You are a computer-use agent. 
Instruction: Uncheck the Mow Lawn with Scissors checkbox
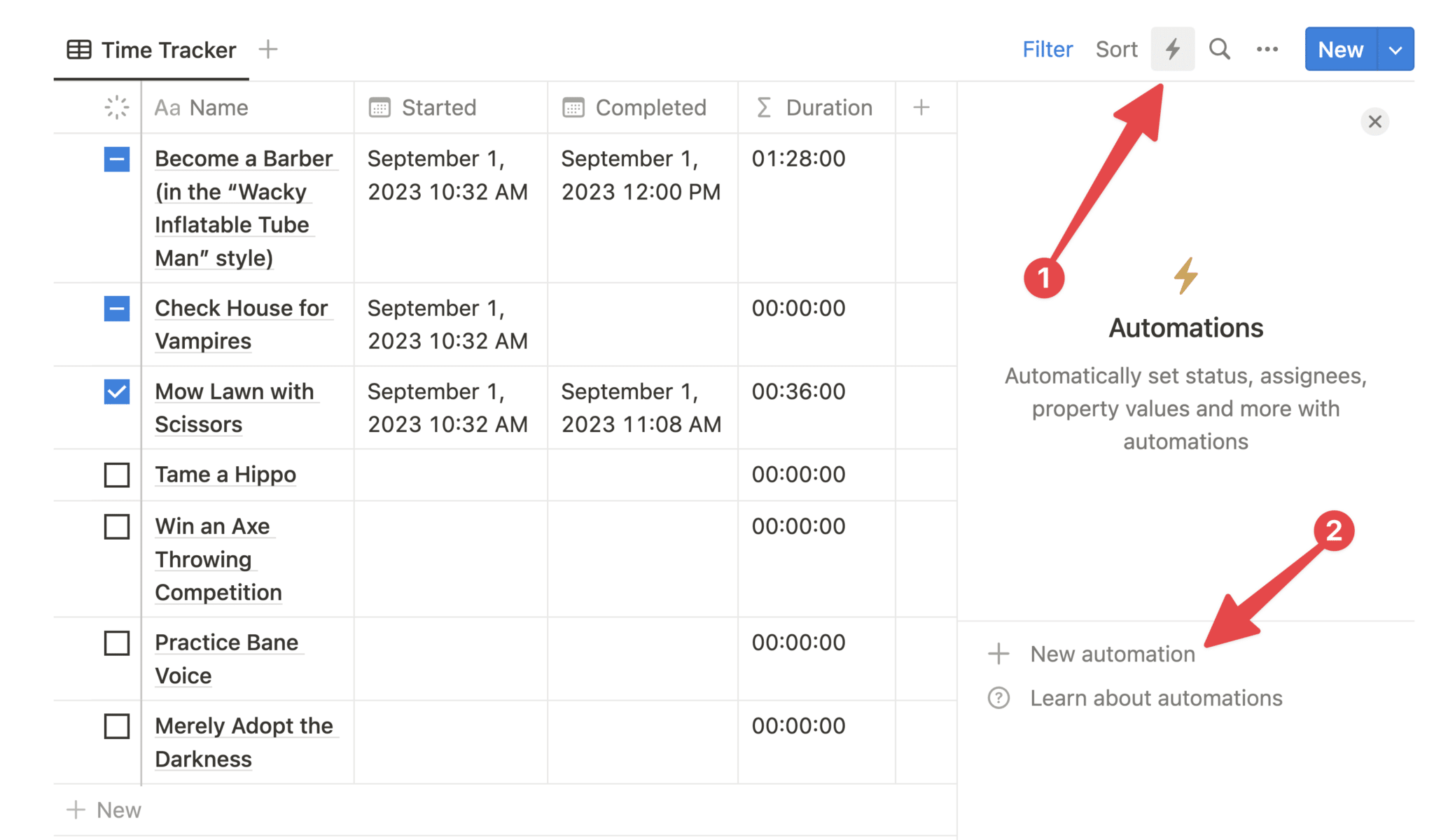(x=117, y=392)
